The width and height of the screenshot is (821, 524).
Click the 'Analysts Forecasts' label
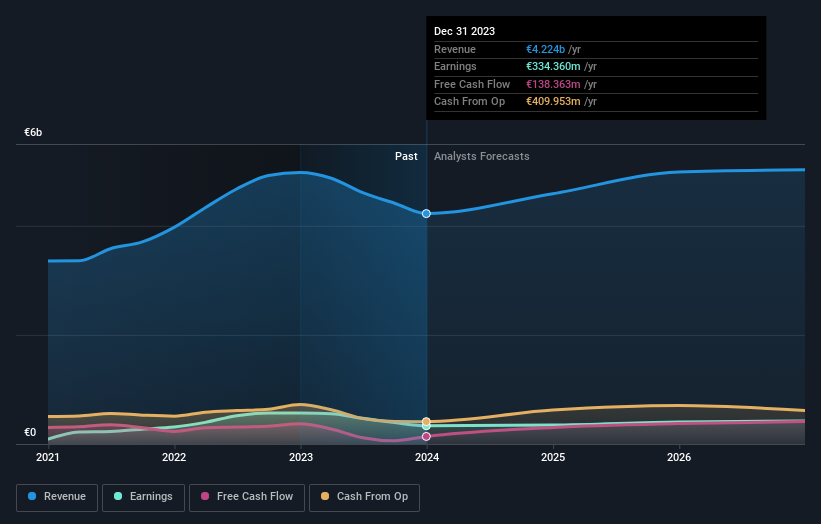482,157
